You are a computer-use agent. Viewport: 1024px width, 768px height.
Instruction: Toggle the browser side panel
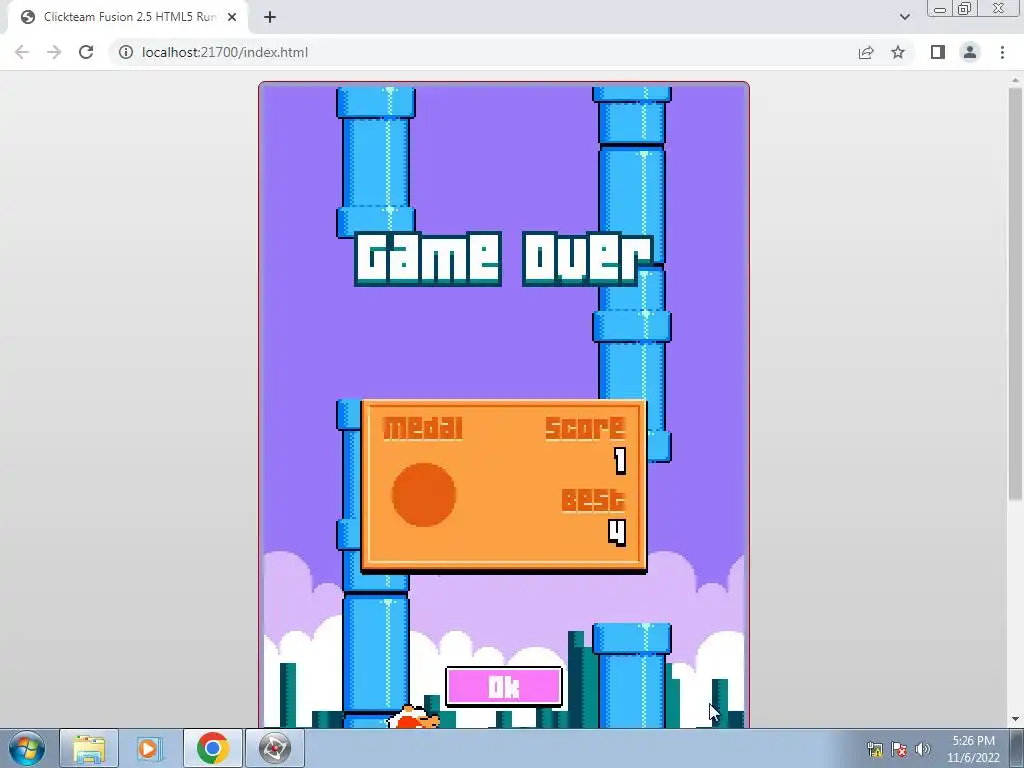point(938,52)
